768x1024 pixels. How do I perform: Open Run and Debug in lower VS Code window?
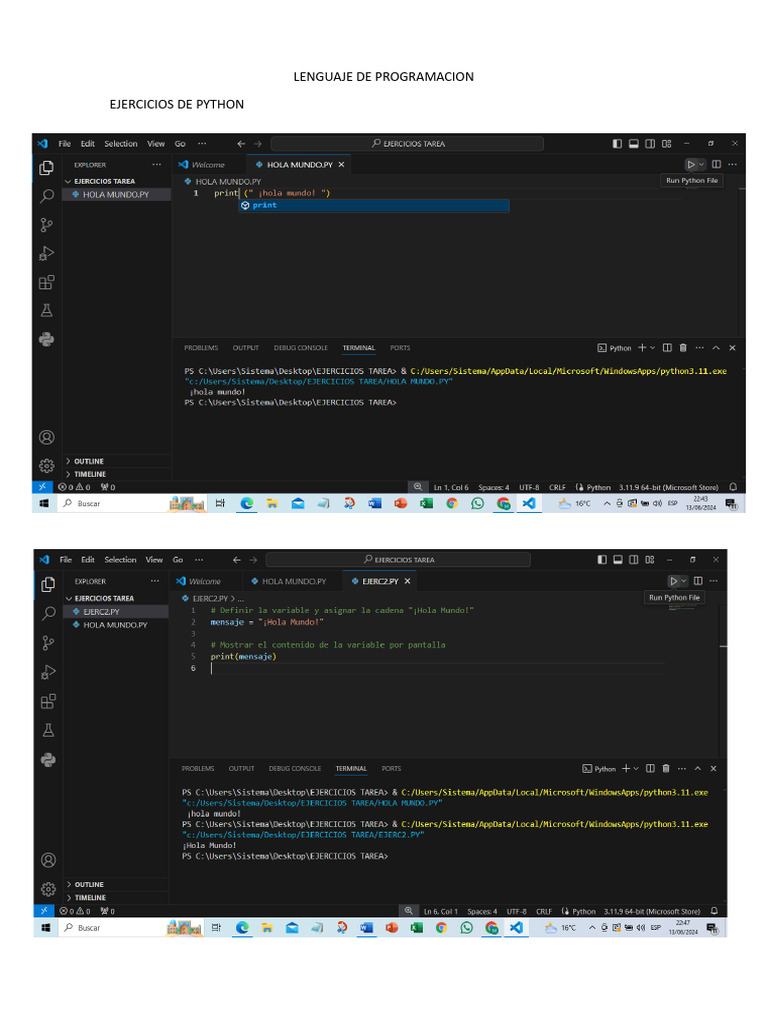point(48,671)
